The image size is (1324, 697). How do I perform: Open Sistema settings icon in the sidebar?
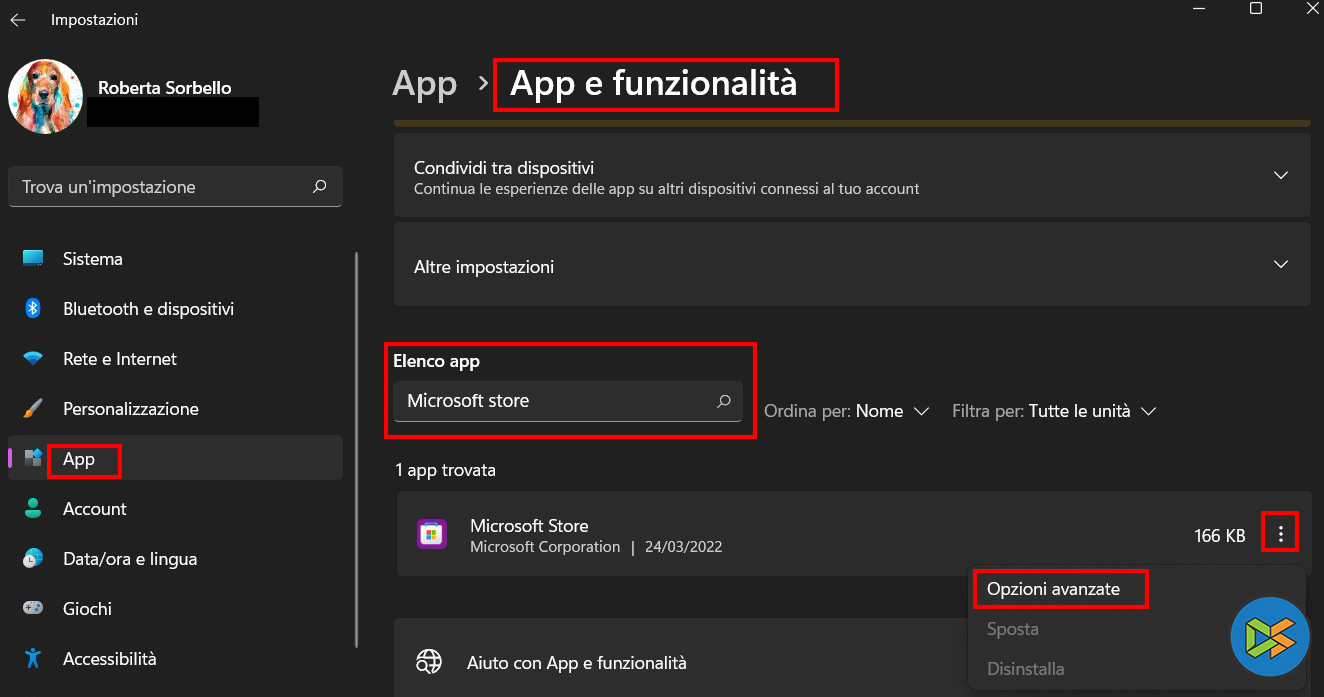(x=33, y=259)
